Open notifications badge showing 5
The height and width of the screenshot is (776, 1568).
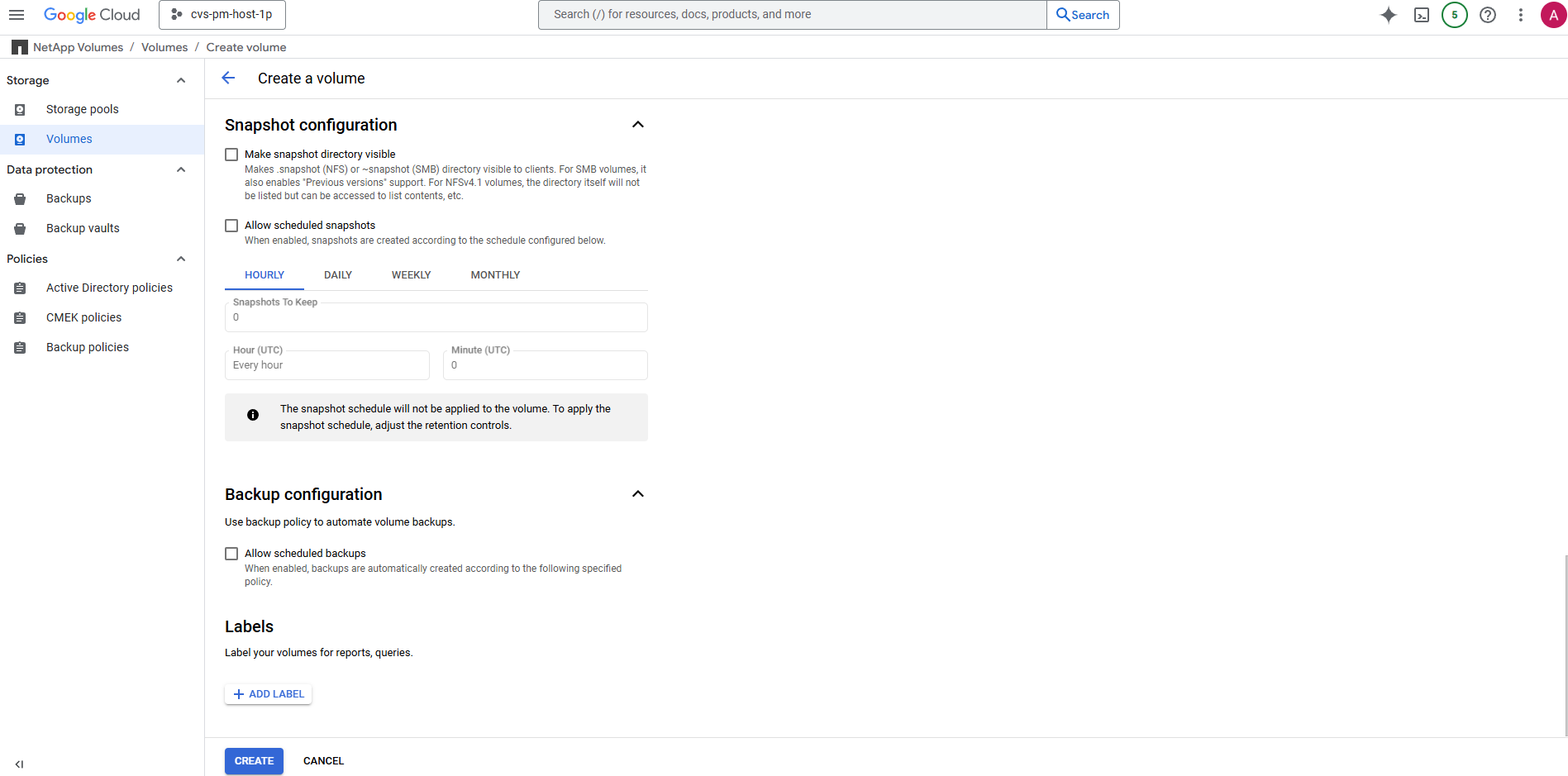pyautogui.click(x=1455, y=15)
